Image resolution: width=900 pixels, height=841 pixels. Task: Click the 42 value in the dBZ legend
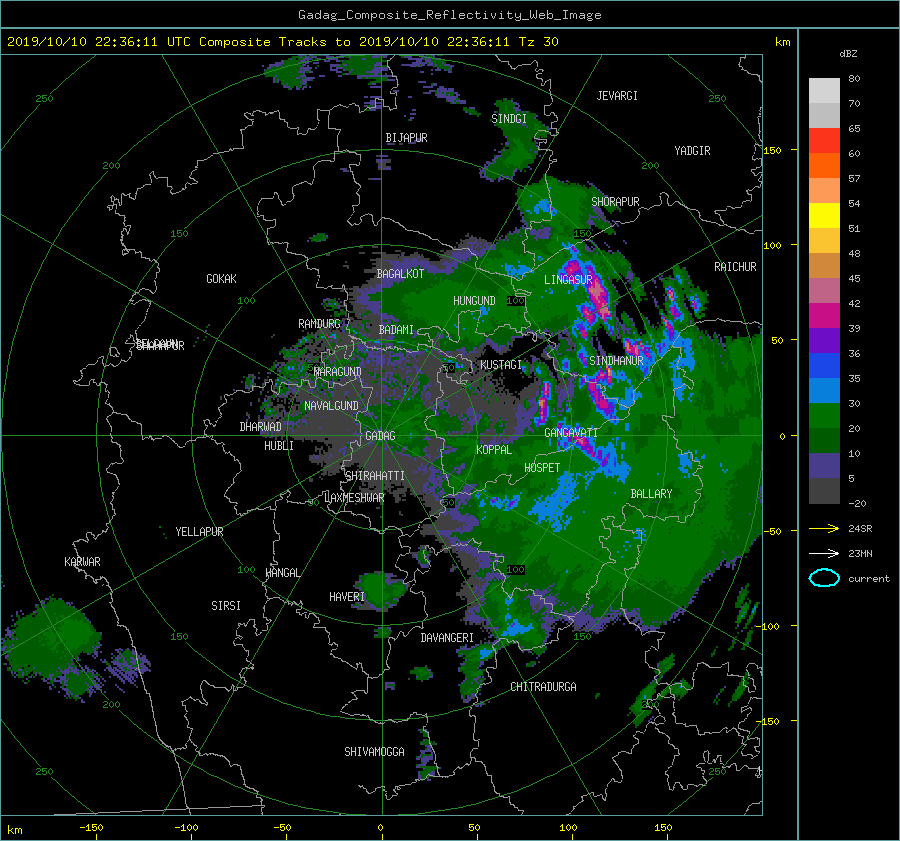coord(854,304)
